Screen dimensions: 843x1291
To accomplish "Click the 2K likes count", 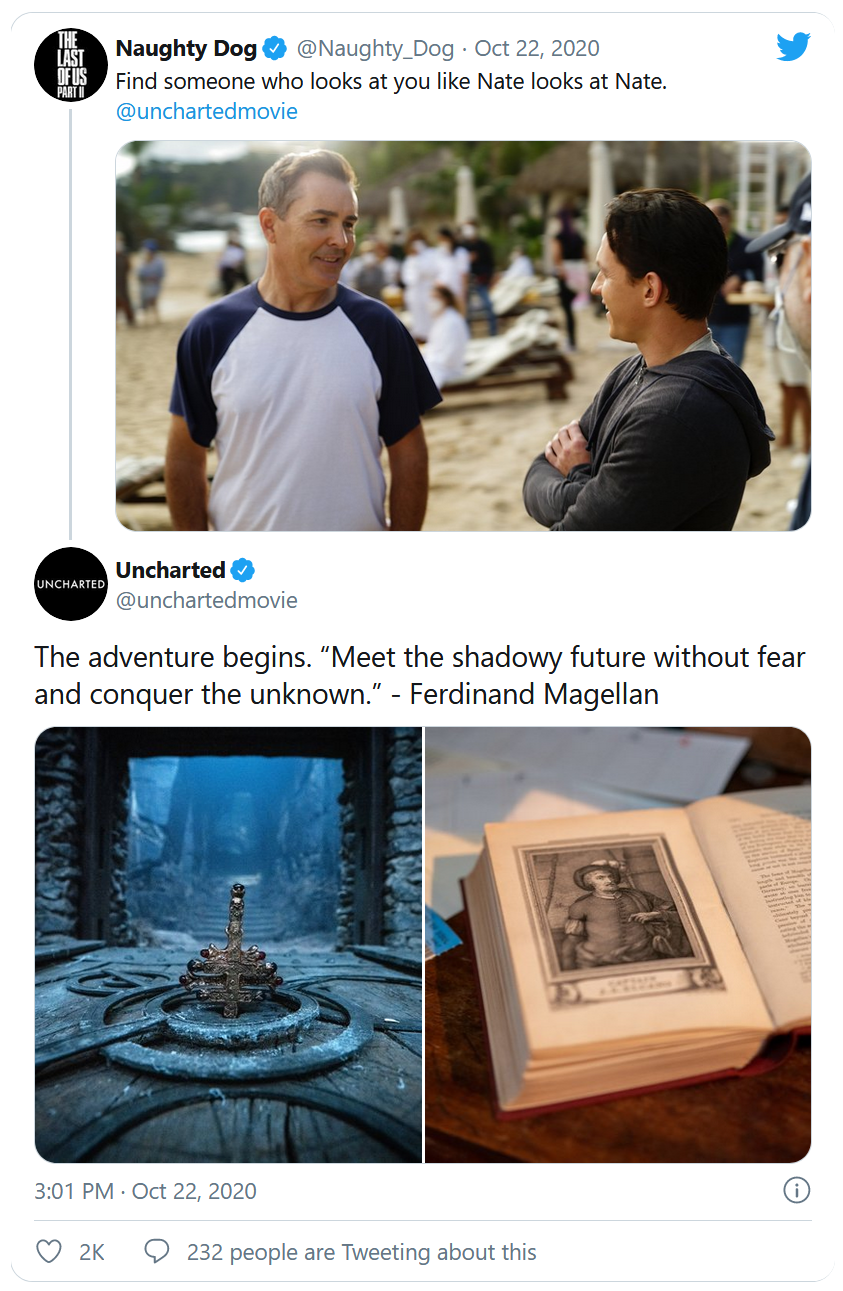I will pyautogui.click(x=92, y=1252).
